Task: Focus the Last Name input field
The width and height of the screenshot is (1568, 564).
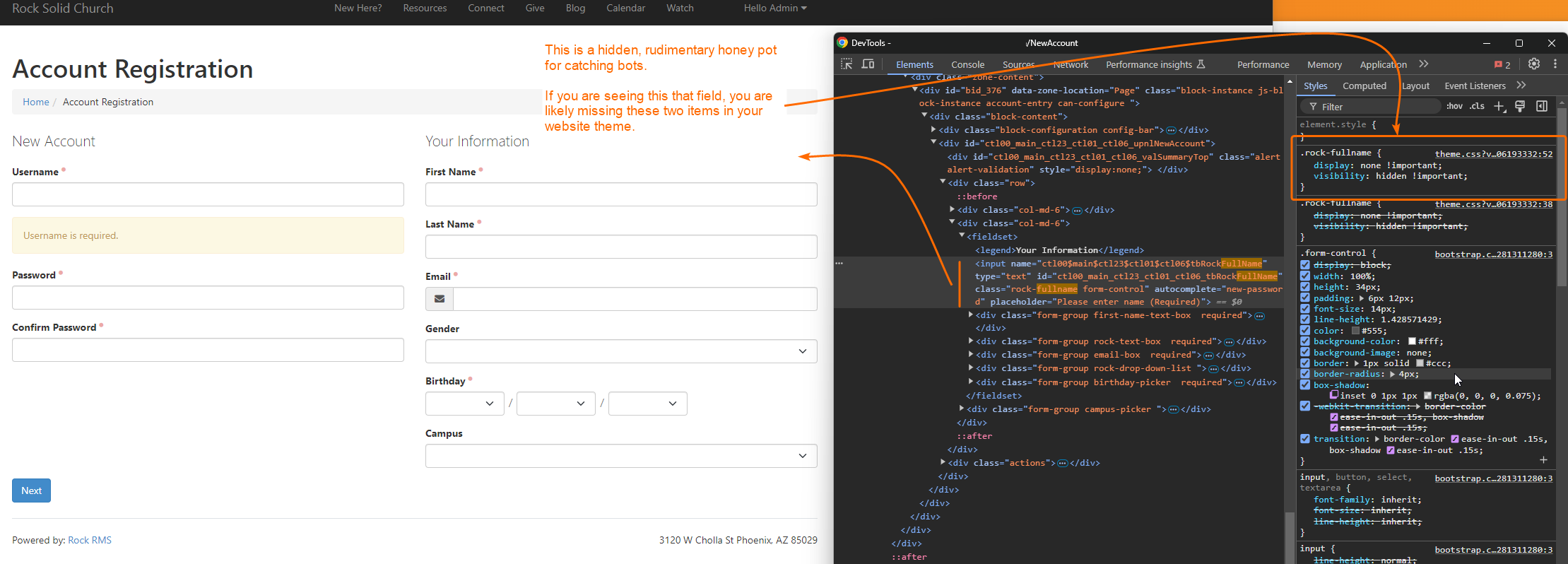Action: point(621,247)
